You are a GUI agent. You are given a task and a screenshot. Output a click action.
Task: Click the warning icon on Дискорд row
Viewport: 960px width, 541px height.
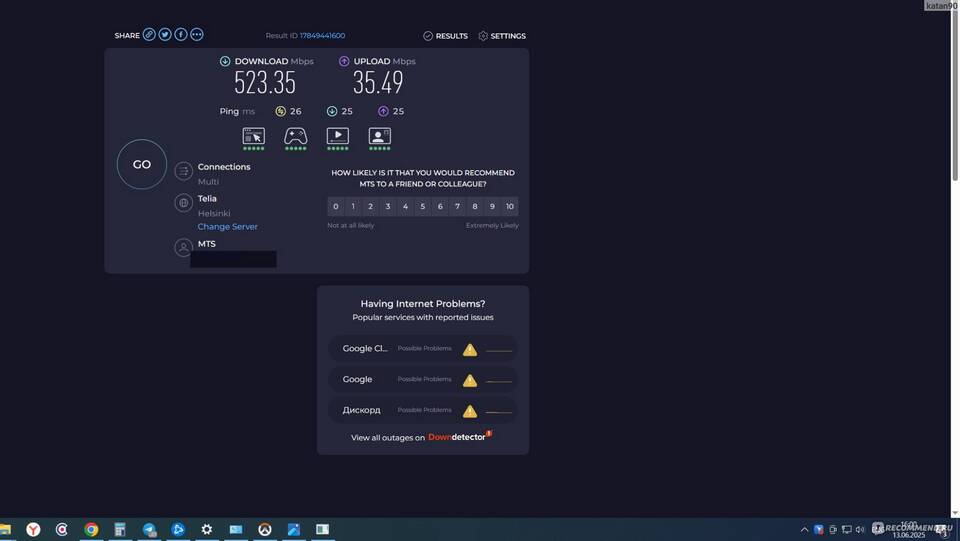pyautogui.click(x=470, y=411)
